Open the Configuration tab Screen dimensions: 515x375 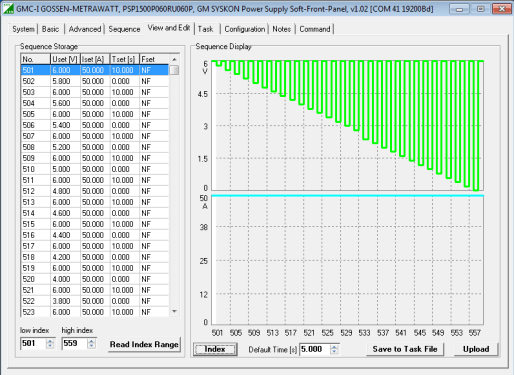point(245,29)
